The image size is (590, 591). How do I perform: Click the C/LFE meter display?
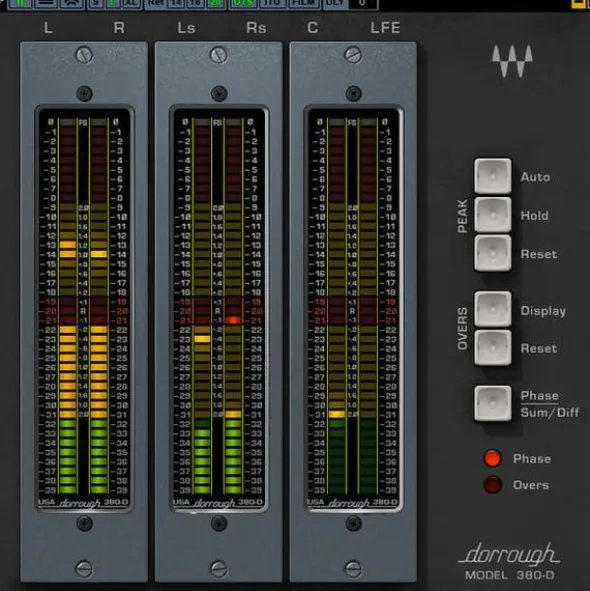(x=353, y=308)
